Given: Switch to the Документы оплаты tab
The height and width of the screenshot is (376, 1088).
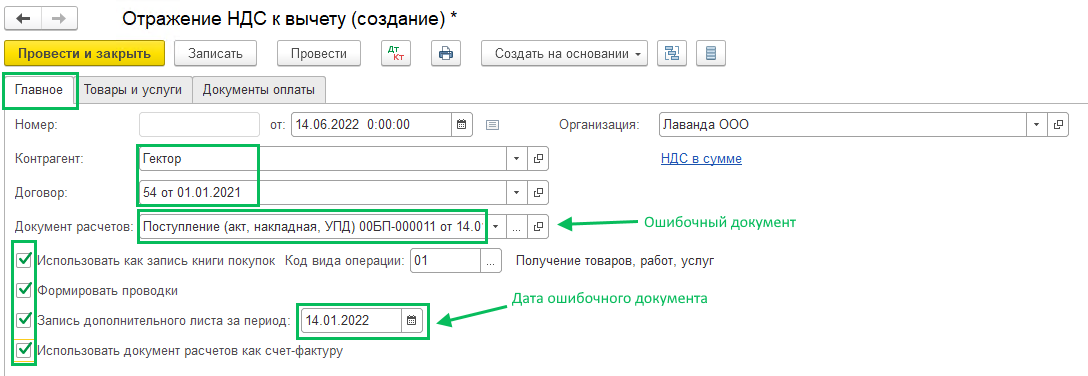Looking at the screenshot, I should [259, 89].
